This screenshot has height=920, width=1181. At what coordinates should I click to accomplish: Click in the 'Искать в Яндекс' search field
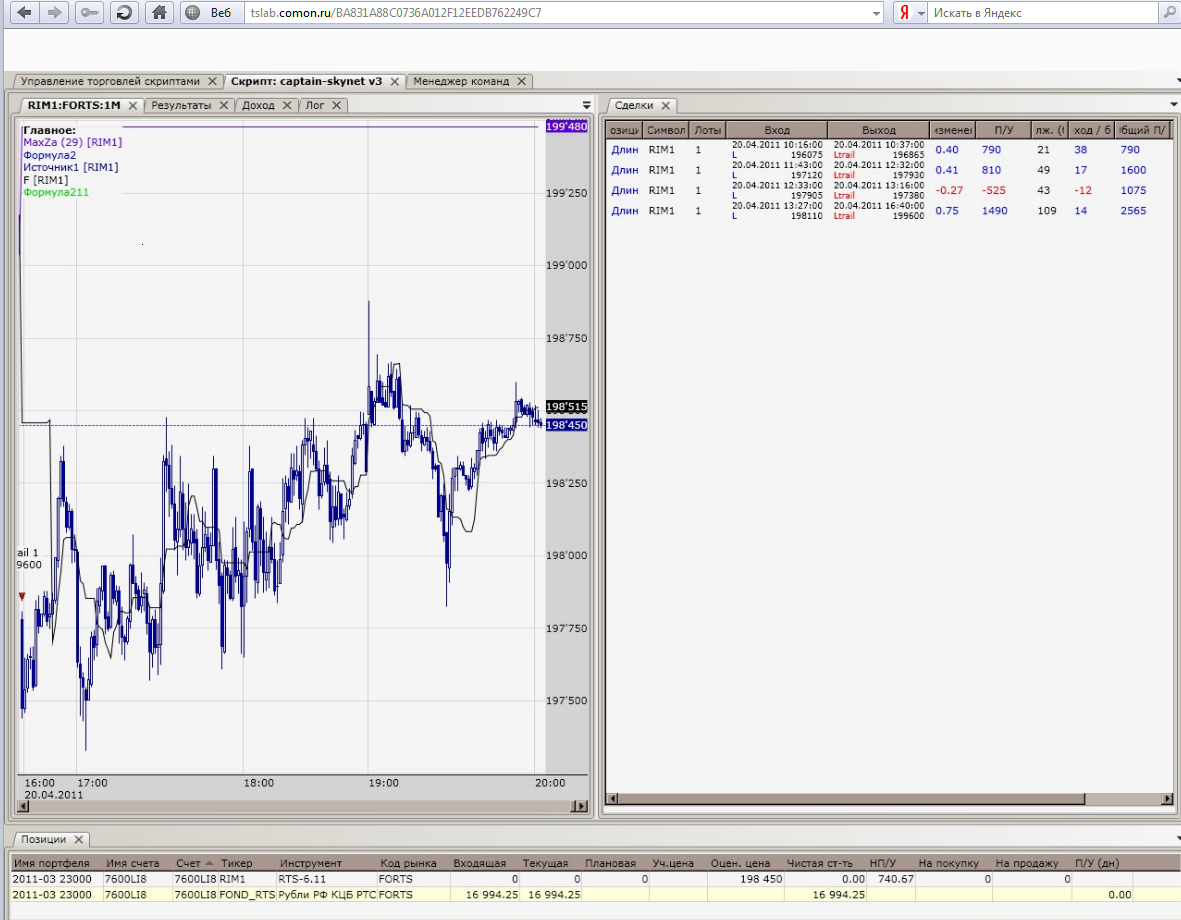click(1040, 13)
